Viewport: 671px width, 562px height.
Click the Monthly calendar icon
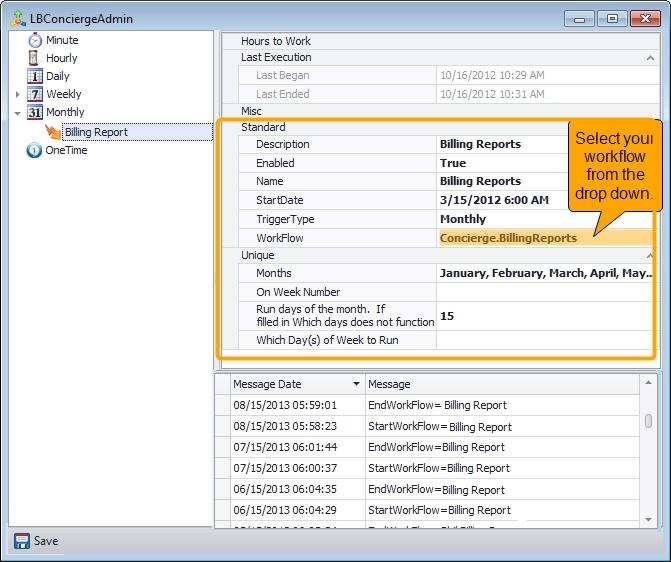tap(35, 112)
